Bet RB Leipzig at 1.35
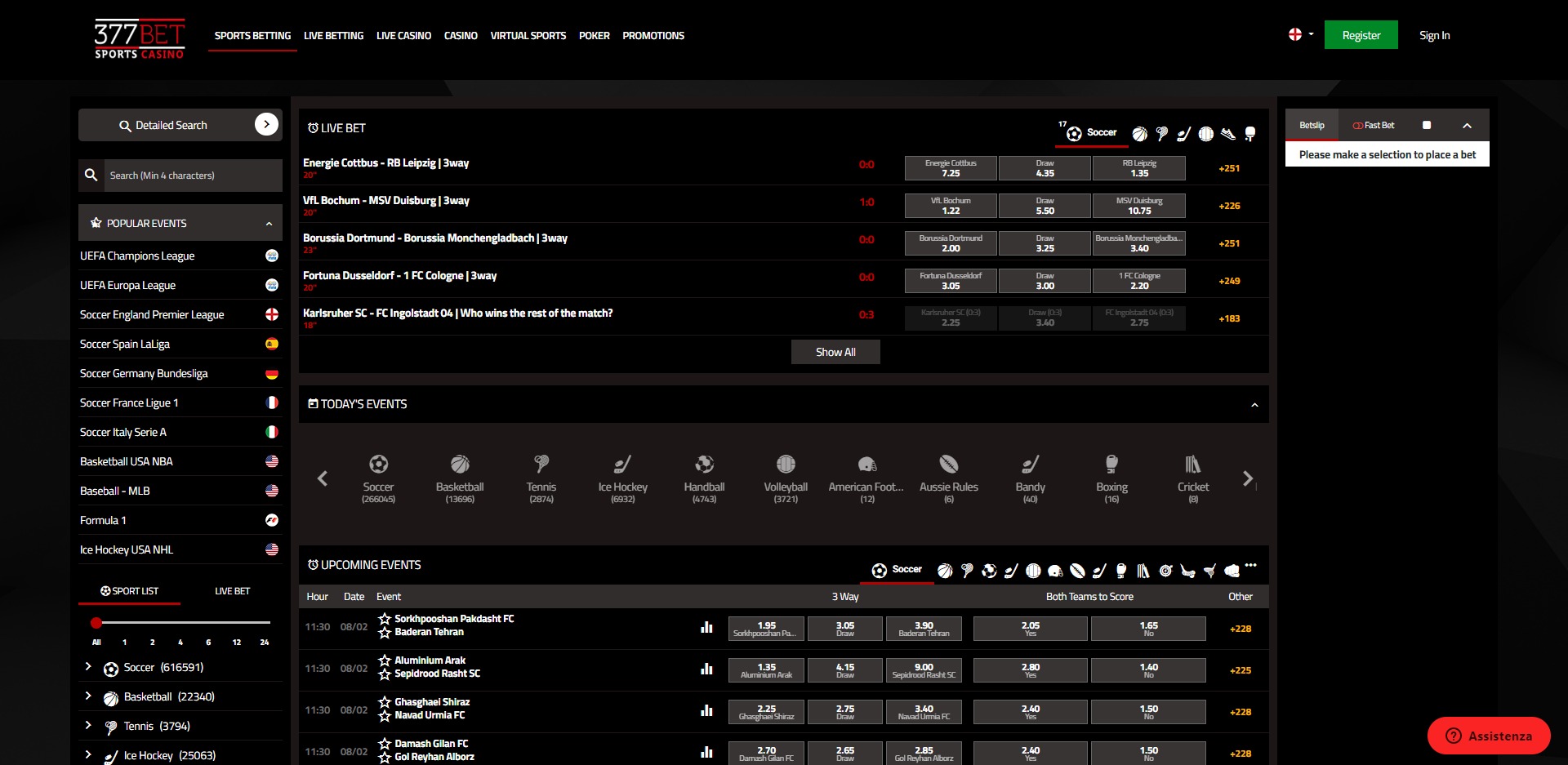Viewport: 1568px width, 765px height. coord(1139,168)
